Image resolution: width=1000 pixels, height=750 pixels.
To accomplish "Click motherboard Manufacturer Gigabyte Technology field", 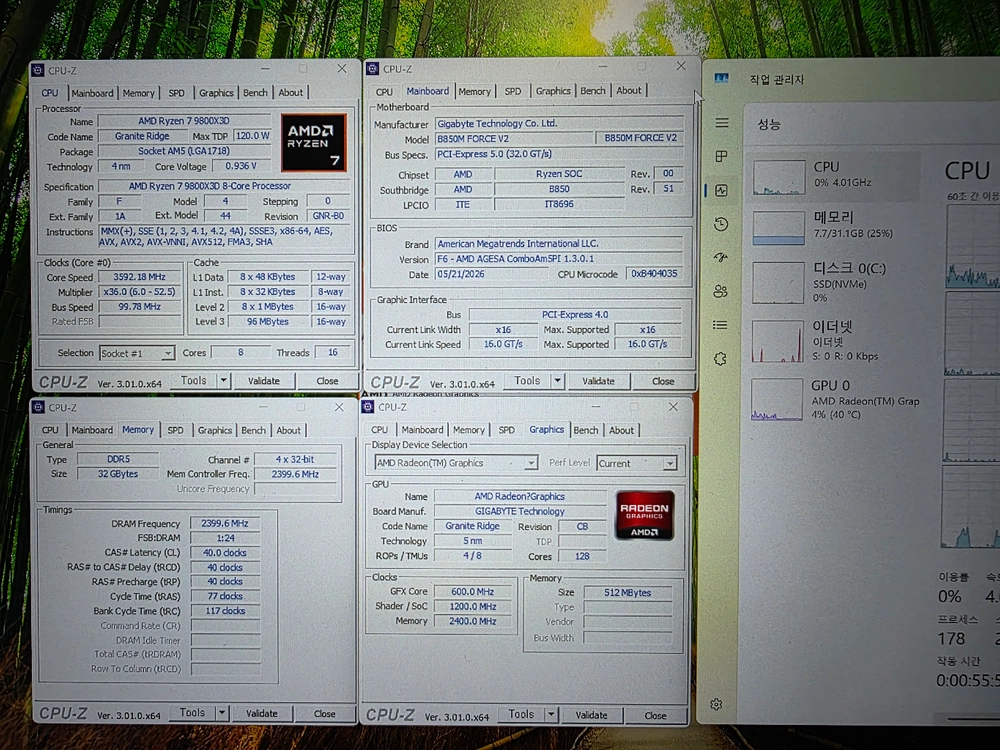I will click(559, 124).
